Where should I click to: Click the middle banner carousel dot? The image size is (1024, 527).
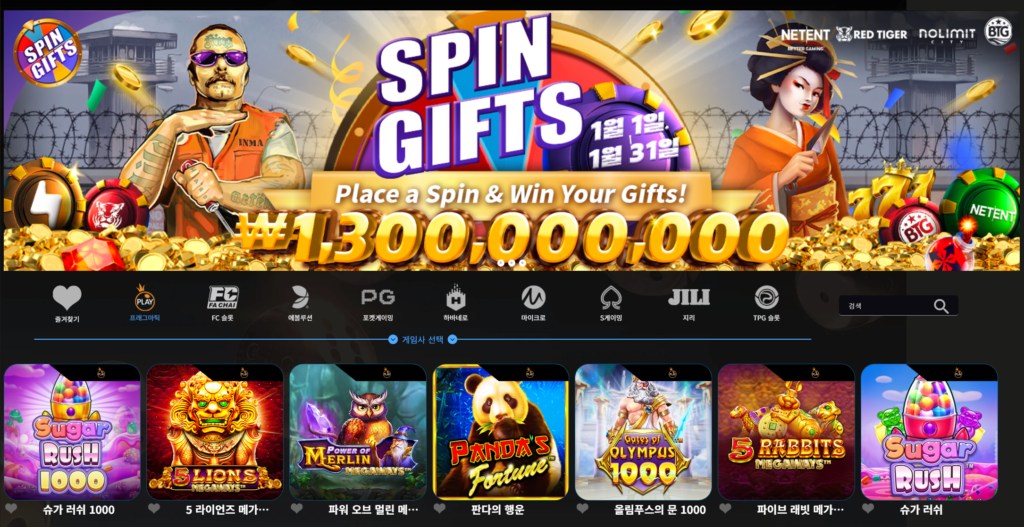(x=511, y=263)
